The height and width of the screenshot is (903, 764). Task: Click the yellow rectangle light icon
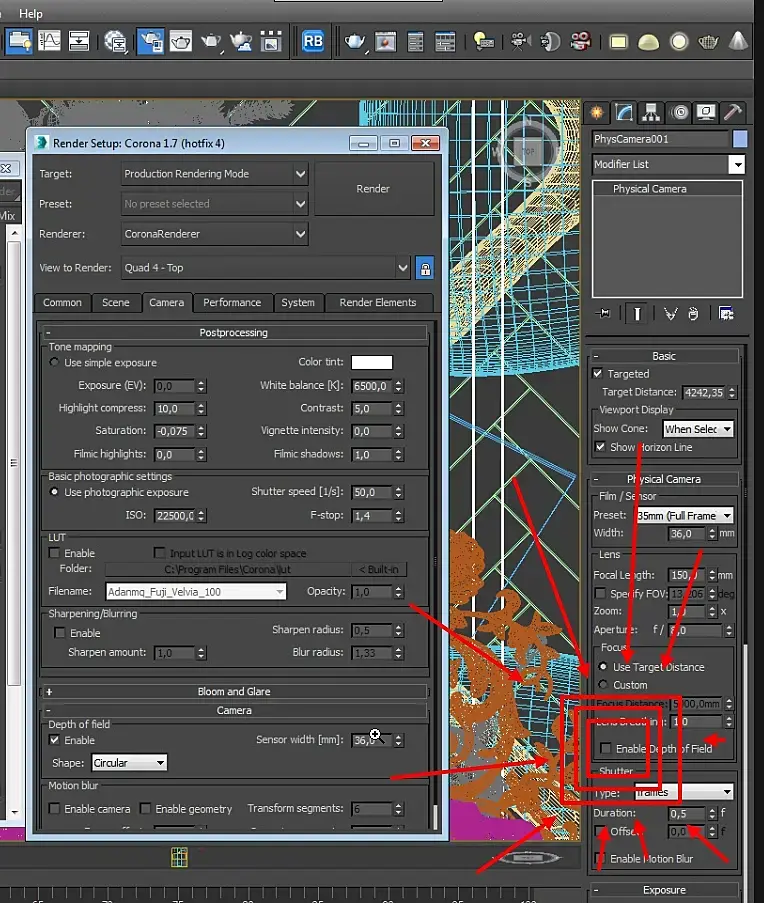618,41
